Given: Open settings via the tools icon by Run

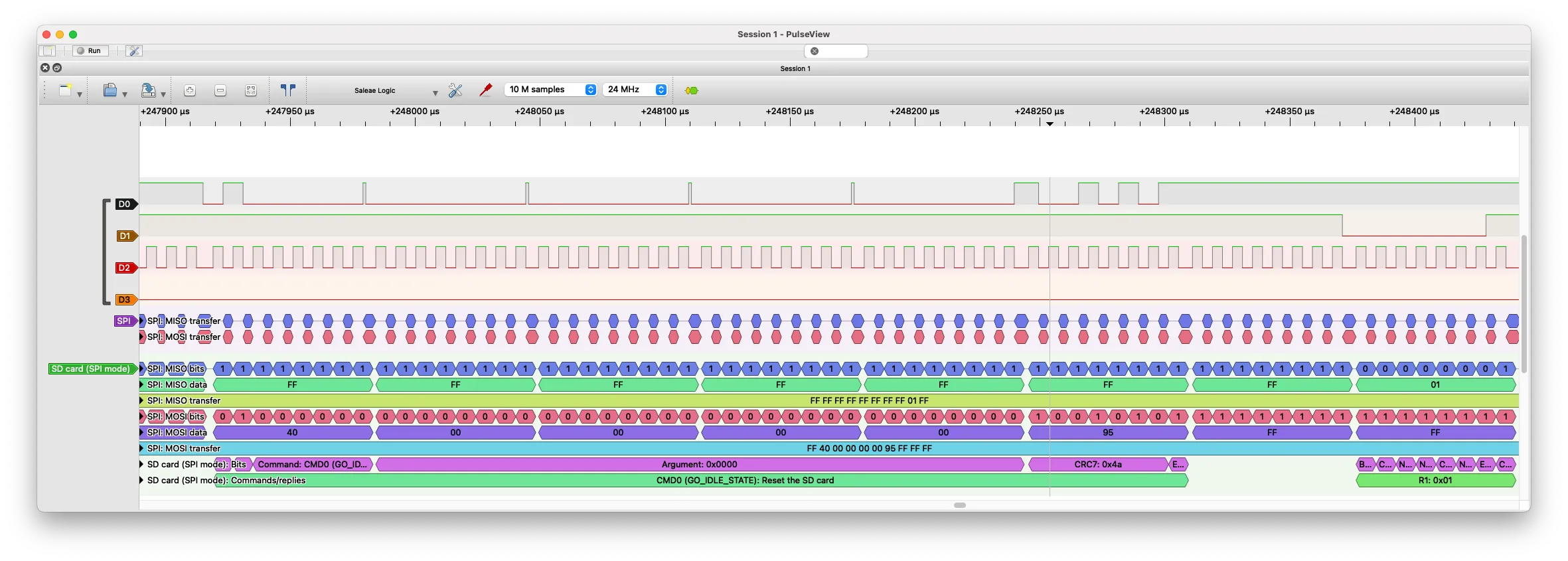Looking at the screenshot, I should [x=134, y=51].
